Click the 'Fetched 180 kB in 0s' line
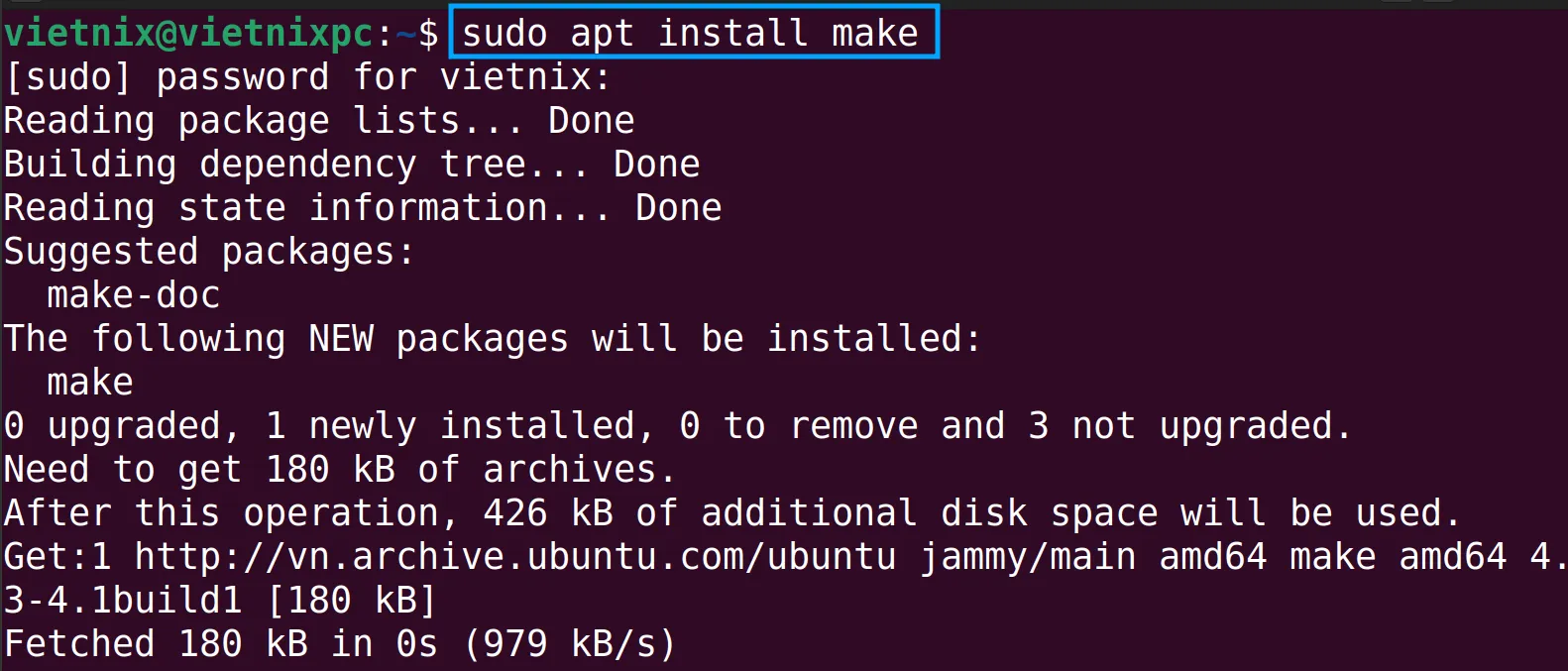Viewport: 1568px width, 671px height. coord(220,644)
